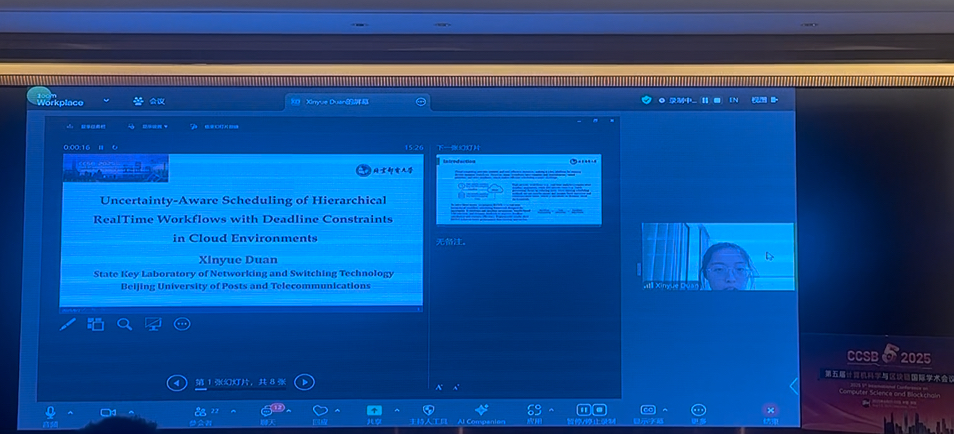Click the 0:00:16 elapsed timer text
Viewport: 954px width, 434px height.
pyautogui.click(x=77, y=147)
